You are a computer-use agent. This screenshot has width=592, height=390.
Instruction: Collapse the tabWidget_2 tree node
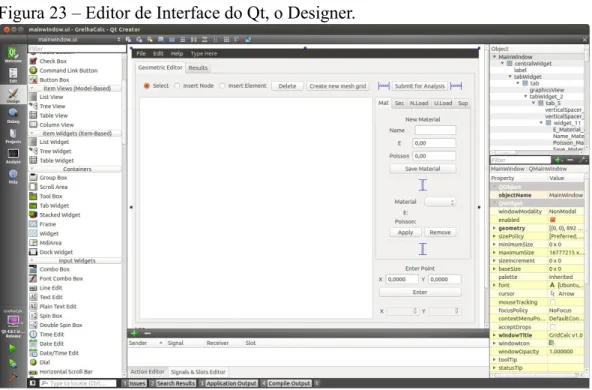tap(525, 96)
